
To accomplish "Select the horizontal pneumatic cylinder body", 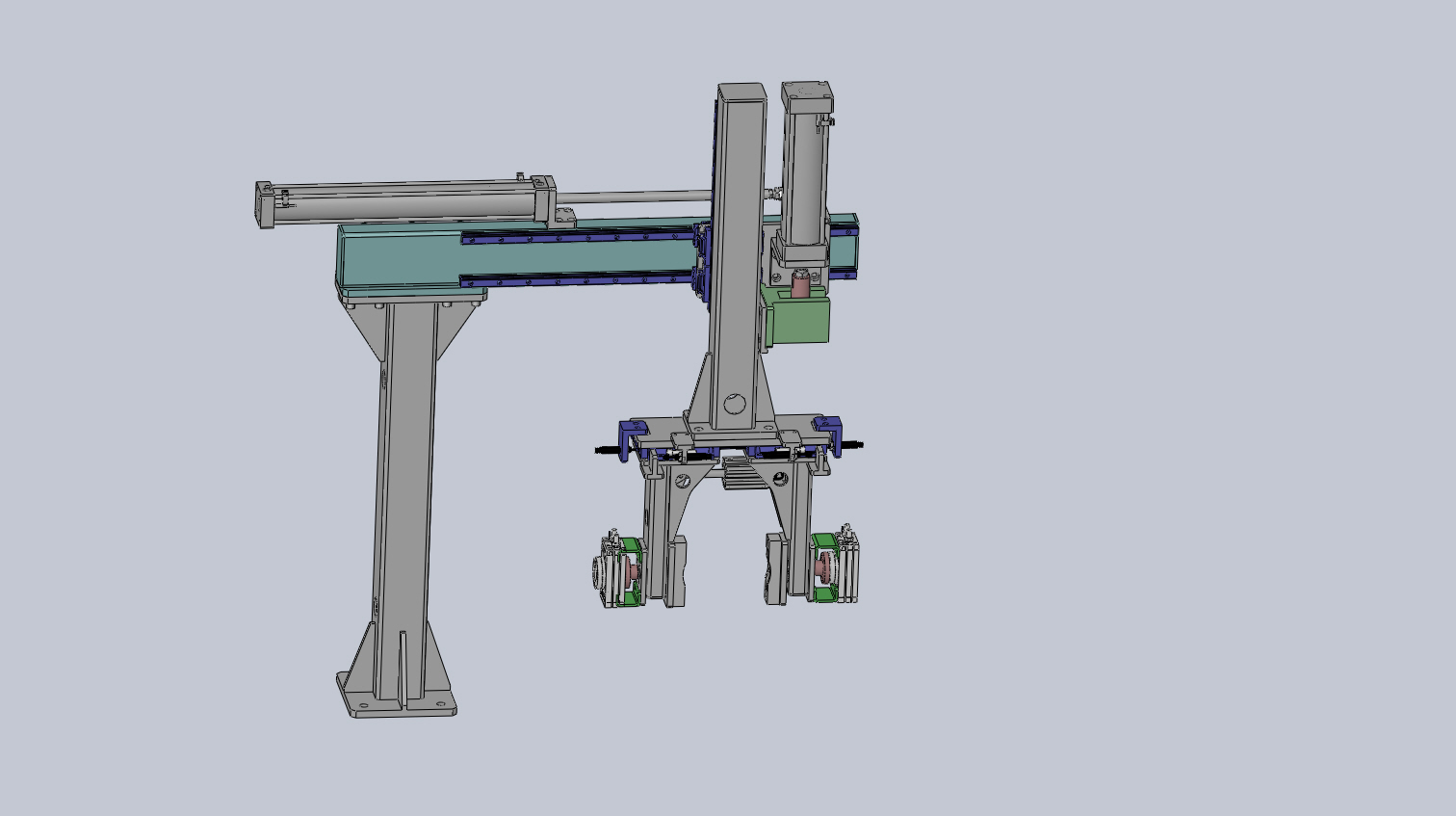I will [x=404, y=200].
